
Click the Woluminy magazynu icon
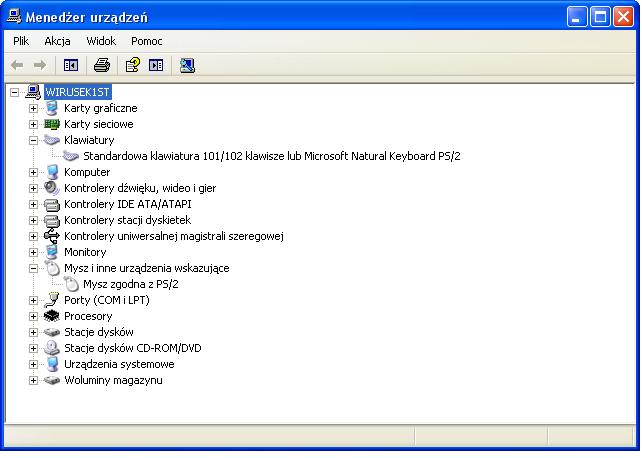click(x=52, y=380)
